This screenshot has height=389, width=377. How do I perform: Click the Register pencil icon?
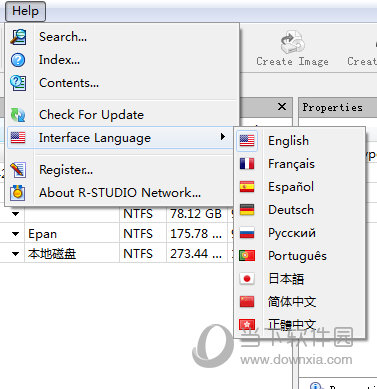tap(18, 170)
